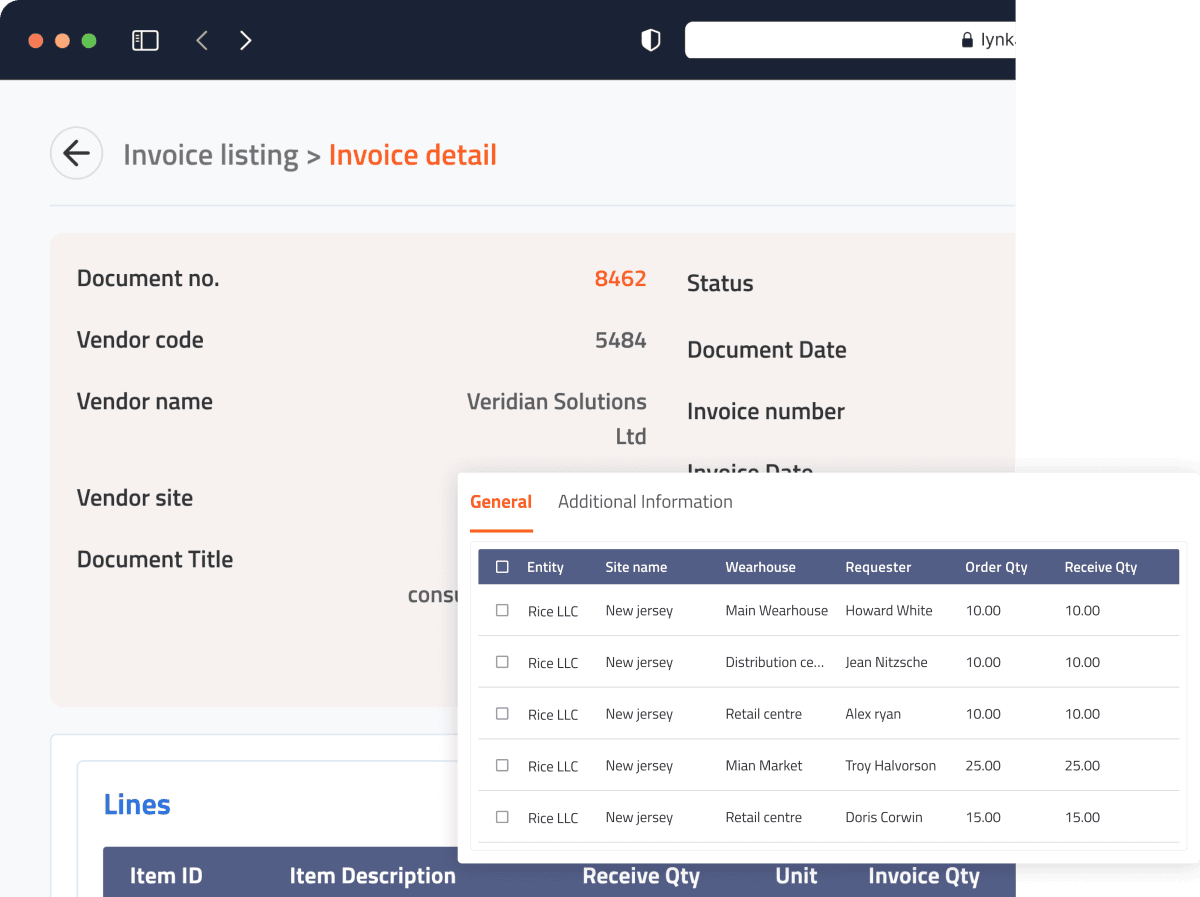Open the Invoice listing breadcrumb link

point(211,155)
